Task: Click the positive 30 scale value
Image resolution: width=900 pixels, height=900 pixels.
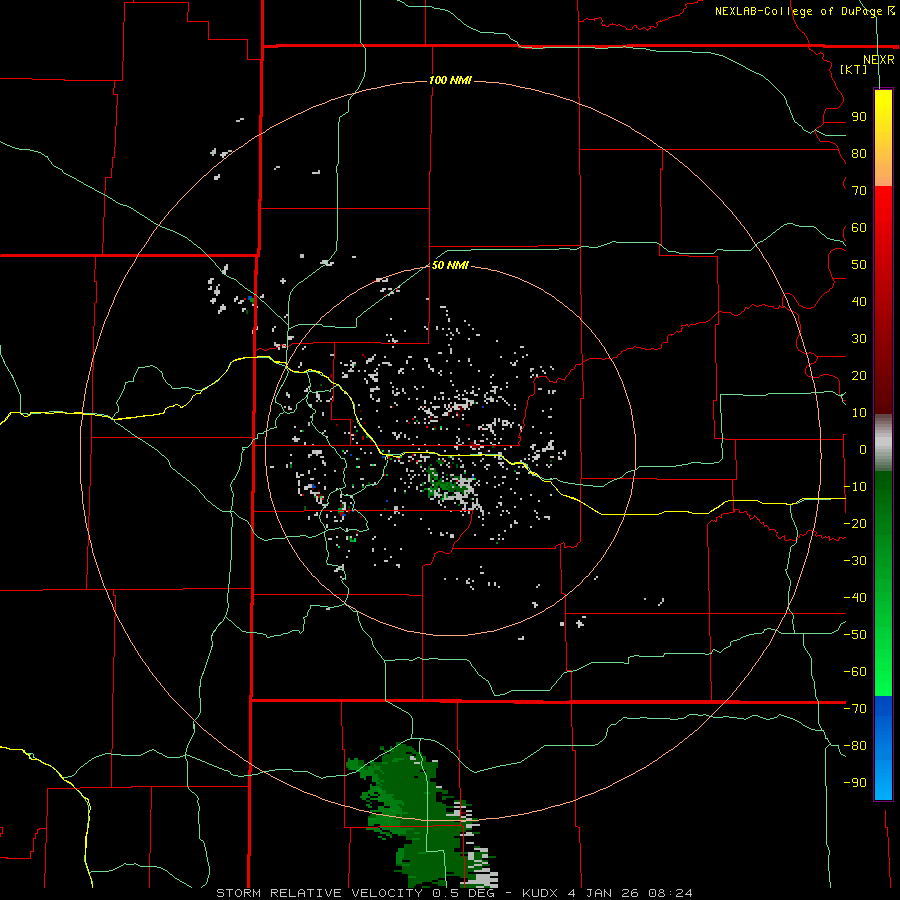Action: [859, 339]
